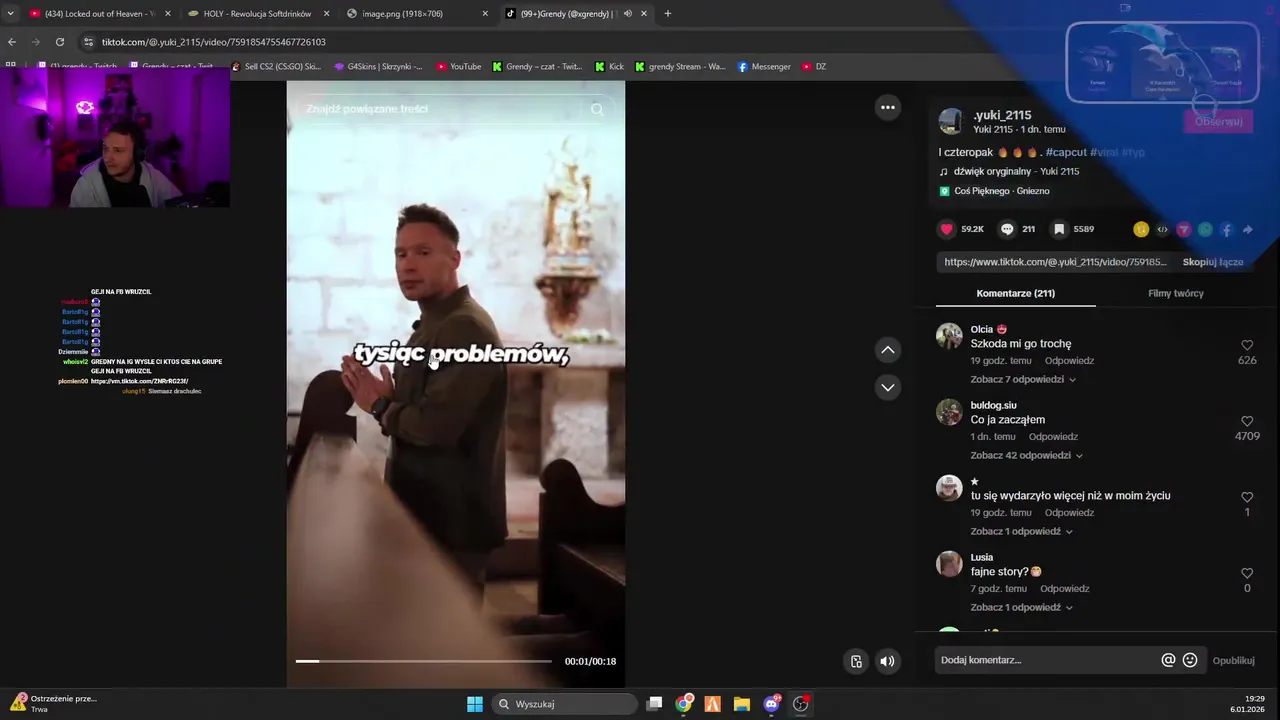Click the browser address bar URL

(x=214, y=42)
